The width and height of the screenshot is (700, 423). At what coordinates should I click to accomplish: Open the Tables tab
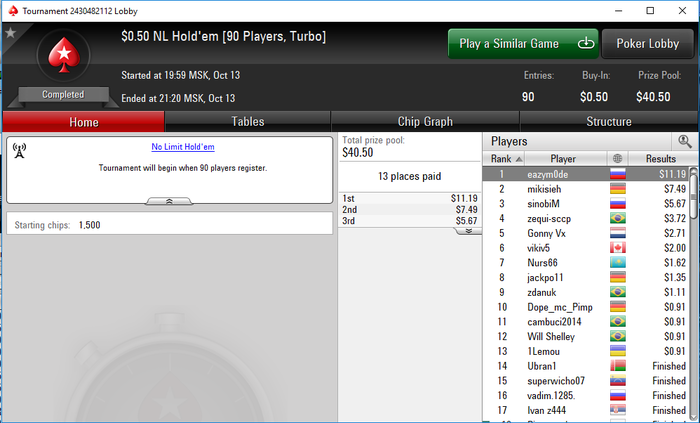[x=248, y=122]
